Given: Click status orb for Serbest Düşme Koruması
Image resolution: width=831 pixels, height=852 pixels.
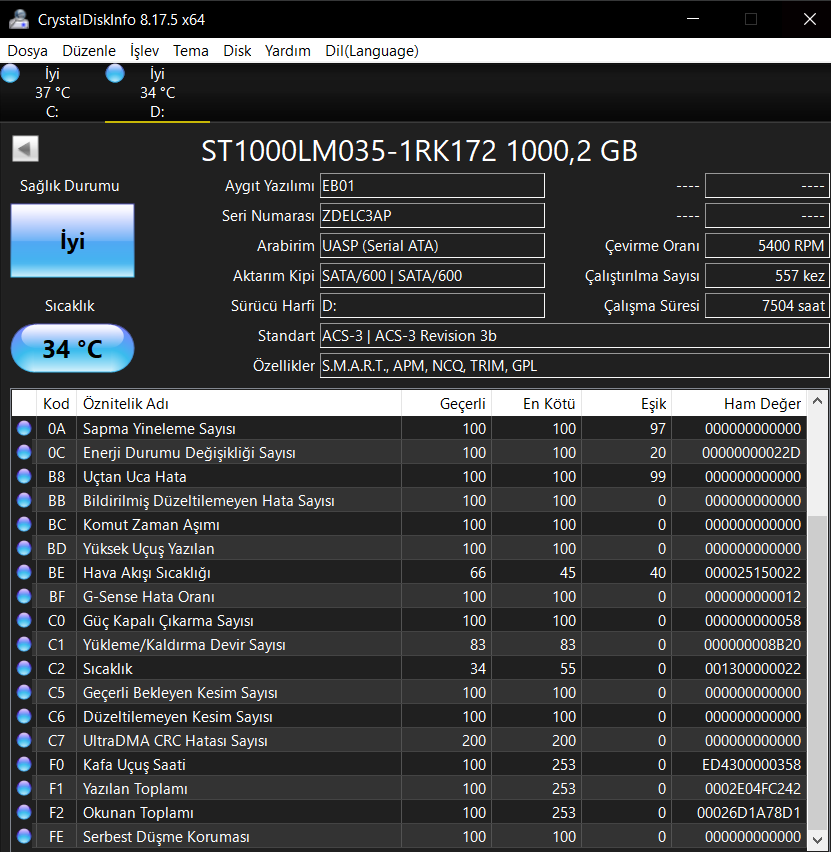Looking at the screenshot, I should (x=23, y=837).
